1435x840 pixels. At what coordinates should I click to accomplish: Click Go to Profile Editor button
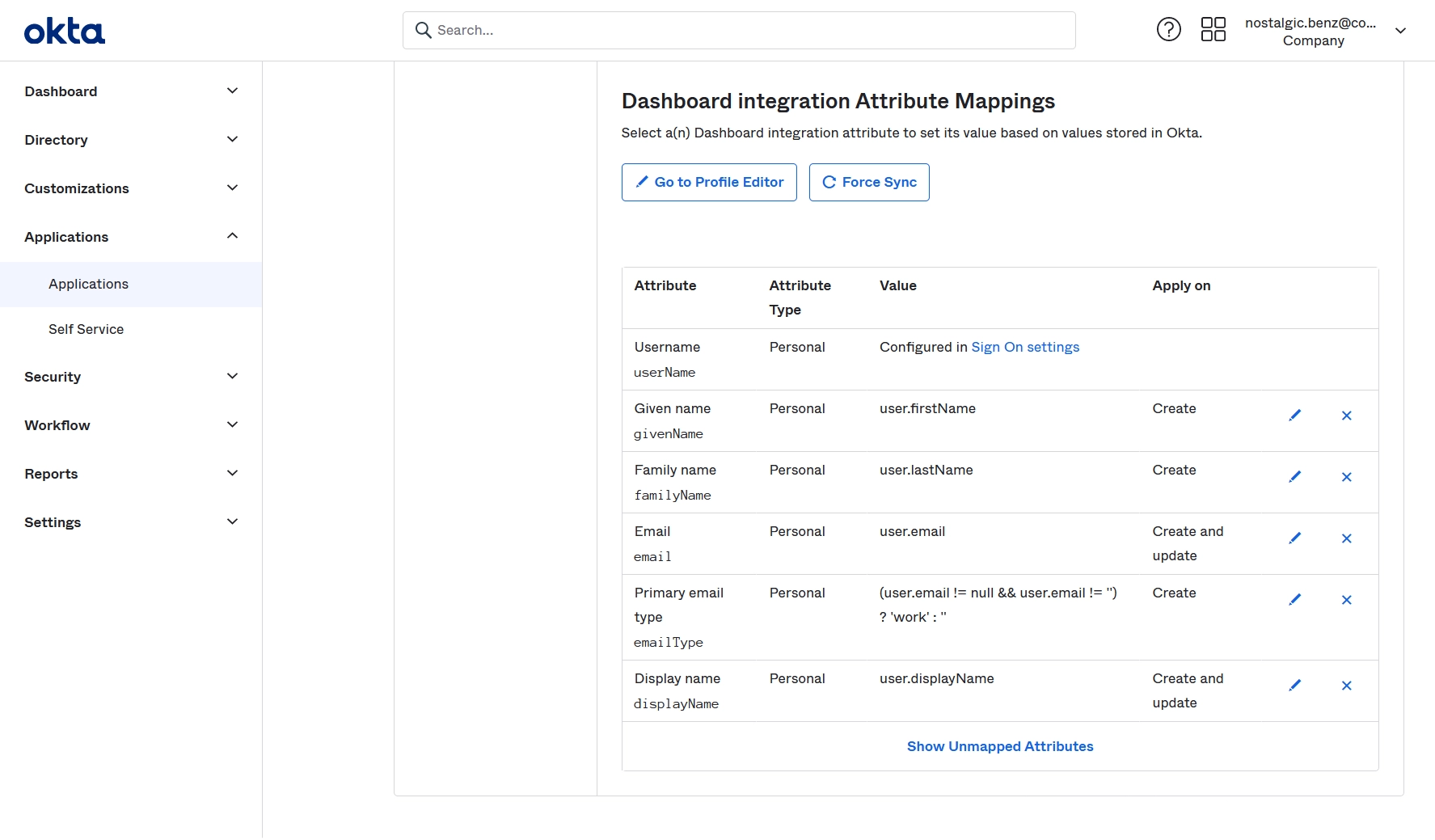point(709,182)
